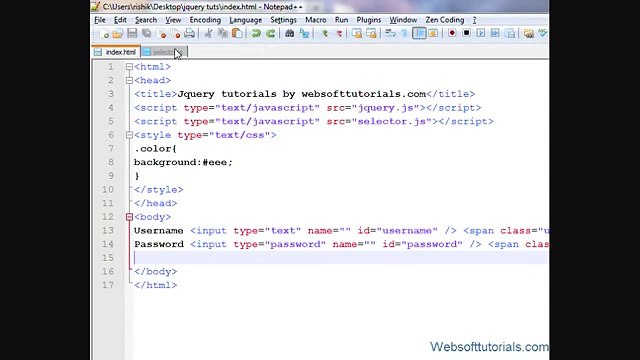This screenshot has height=360, width=640.
Task: Print the file using the printer icon
Action: coord(189,33)
